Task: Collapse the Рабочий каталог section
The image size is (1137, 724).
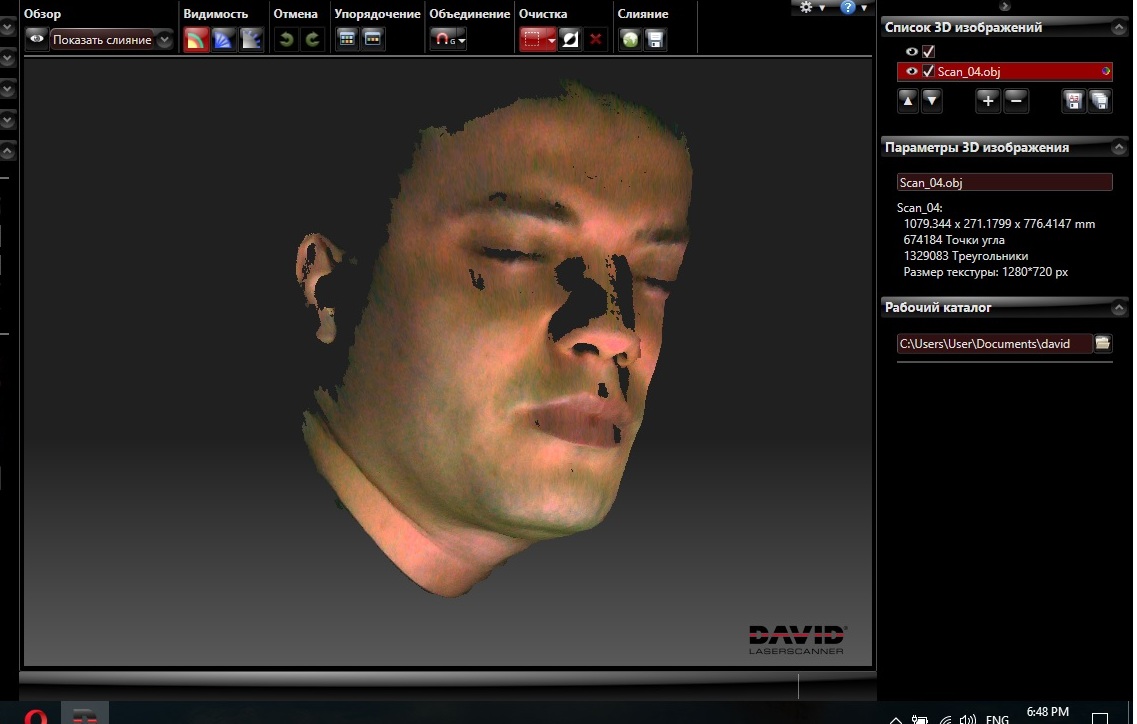Action: coord(1118,308)
